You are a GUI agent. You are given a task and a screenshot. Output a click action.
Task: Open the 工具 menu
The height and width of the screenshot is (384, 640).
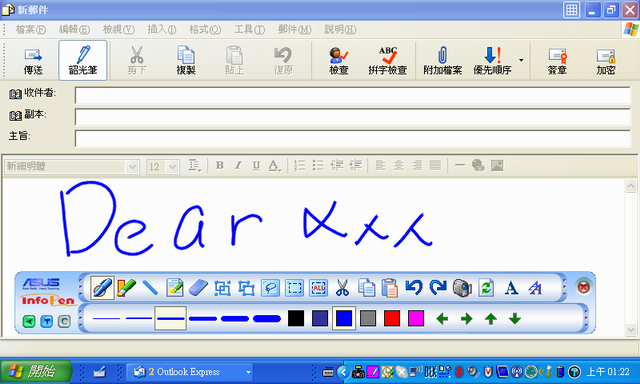pyautogui.click(x=249, y=29)
